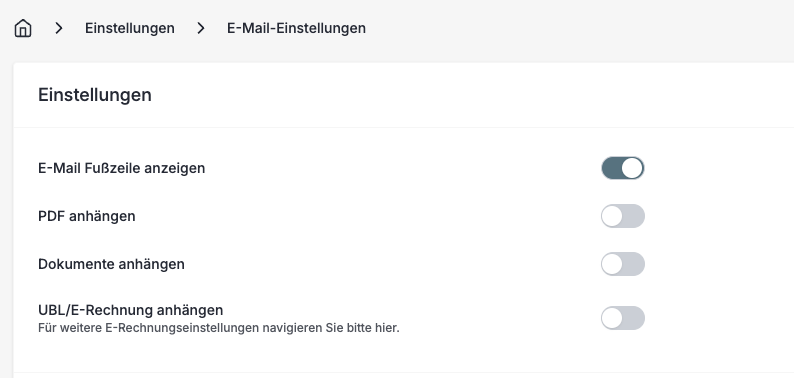Click the 'UBL/E-Rechnung anhängen' label
This screenshot has width=794, height=378.
click(131, 310)
